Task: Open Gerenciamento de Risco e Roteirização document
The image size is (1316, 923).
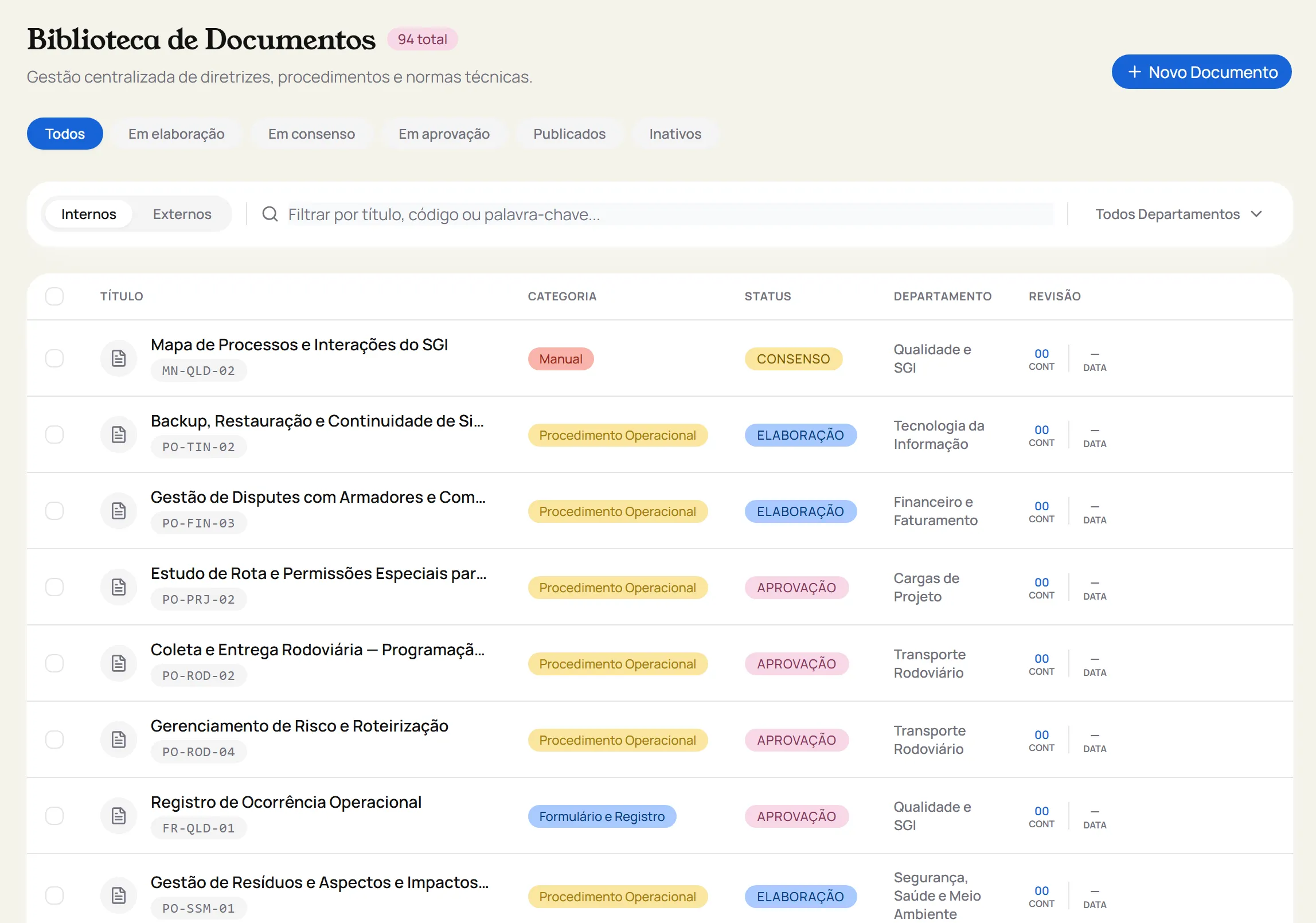Action: pos(299,726)
